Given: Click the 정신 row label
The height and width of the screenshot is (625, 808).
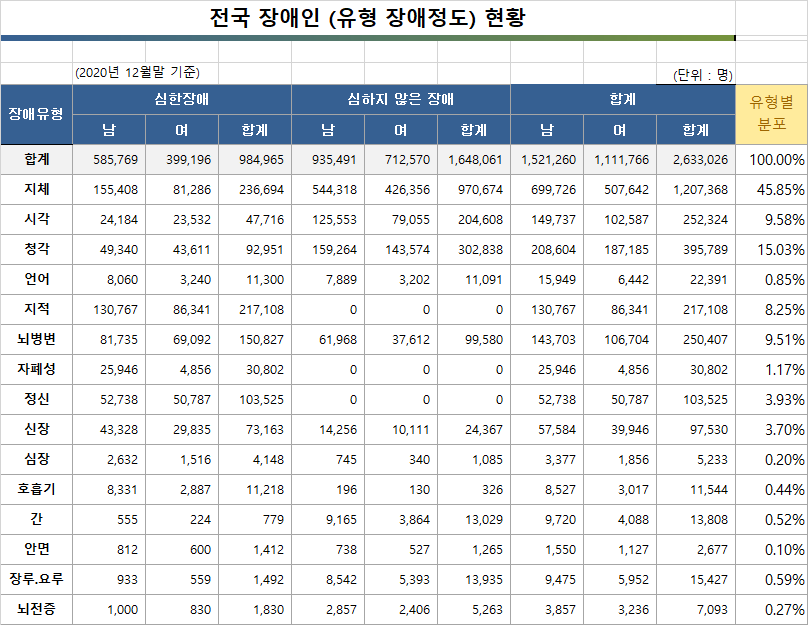Looking at the screenshot, I should [x=36, y=399].
